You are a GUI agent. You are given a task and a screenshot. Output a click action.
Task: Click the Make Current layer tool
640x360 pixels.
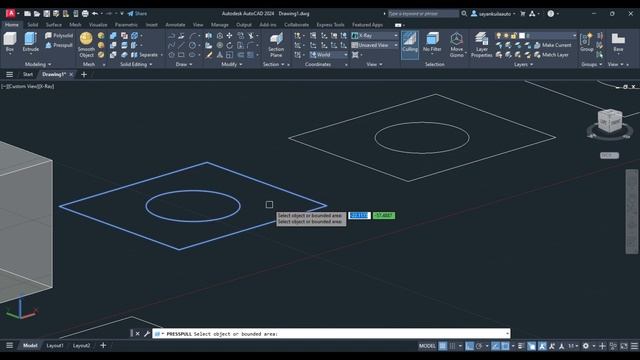[553, 45]
